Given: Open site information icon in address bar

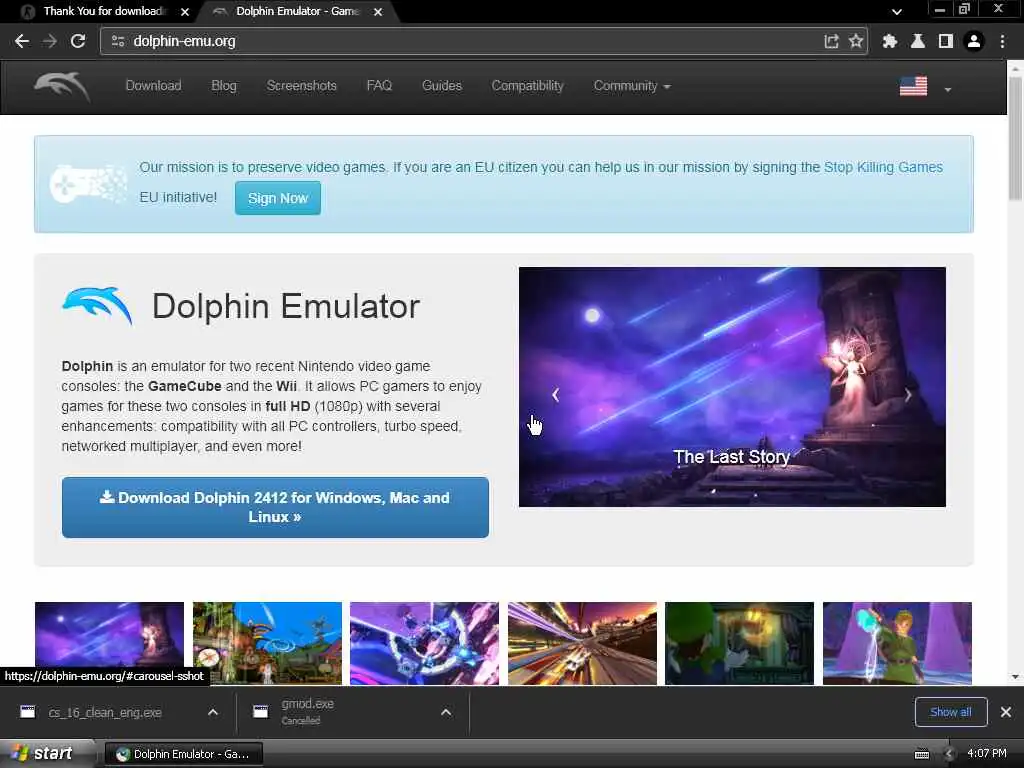Looking at the screenshot, I should [118, 41].
